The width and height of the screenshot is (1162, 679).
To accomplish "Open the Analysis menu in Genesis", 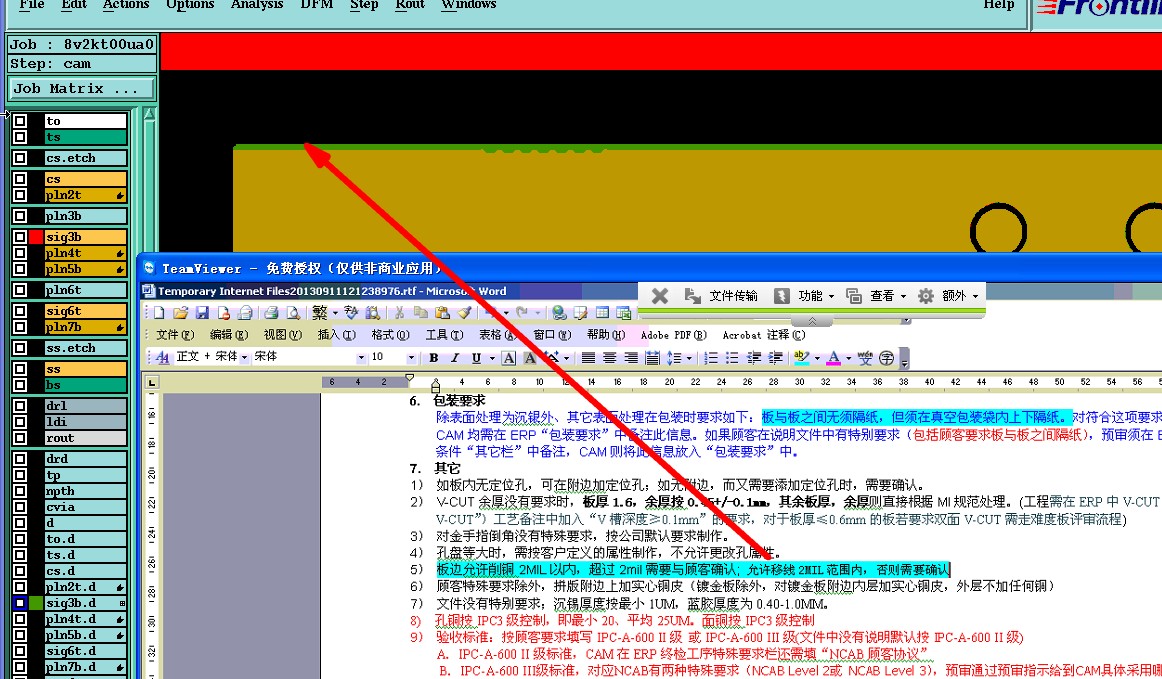I will coord(256,4).
